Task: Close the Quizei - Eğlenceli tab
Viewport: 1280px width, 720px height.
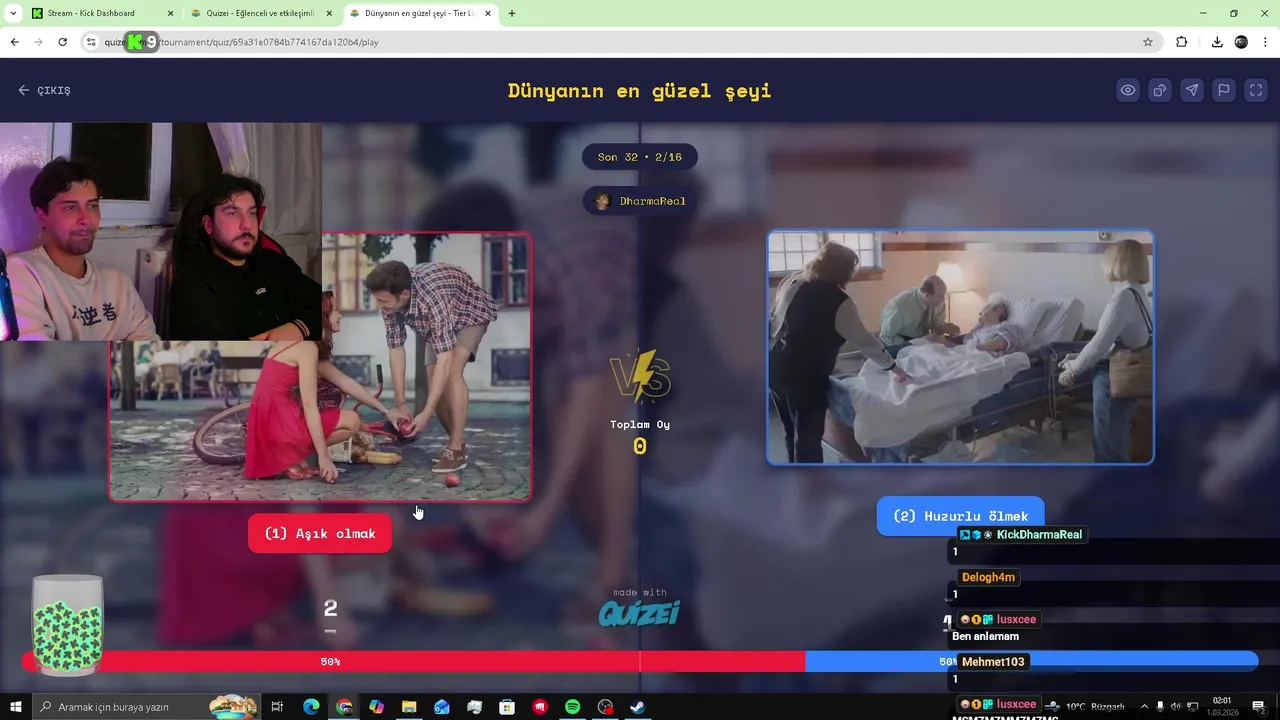Action: (329, 14)
